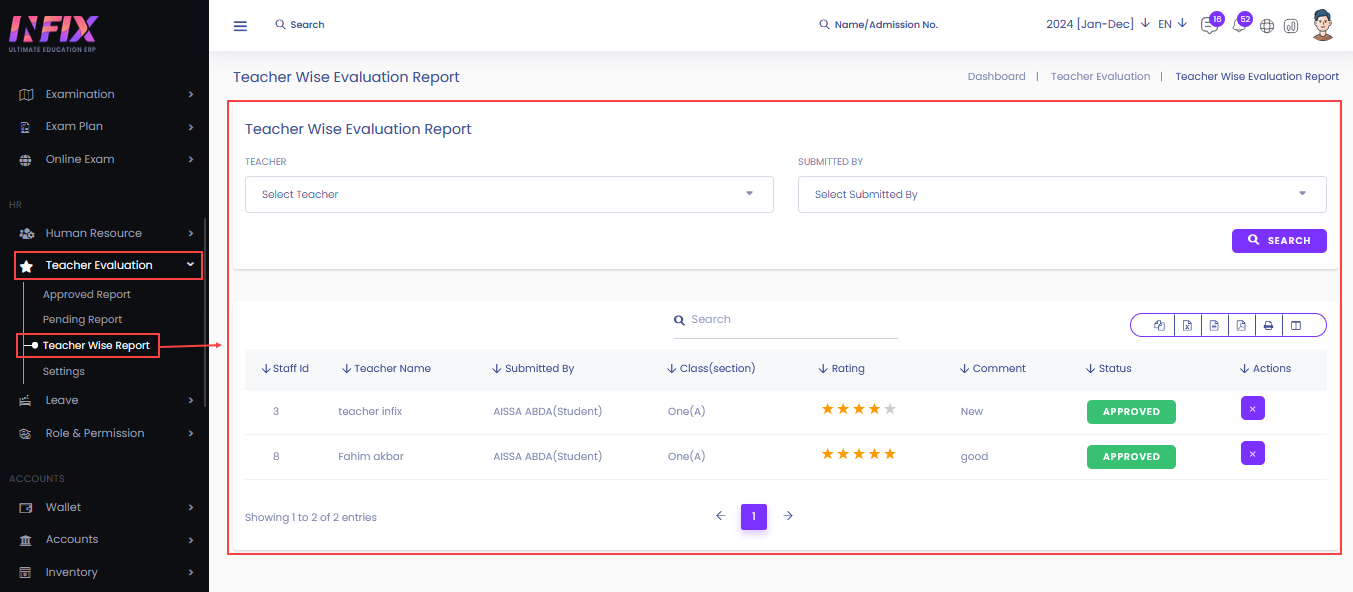Expand the Online Exam menu chevron
This screenshot has height=592, width=1353.
point(190,160)
